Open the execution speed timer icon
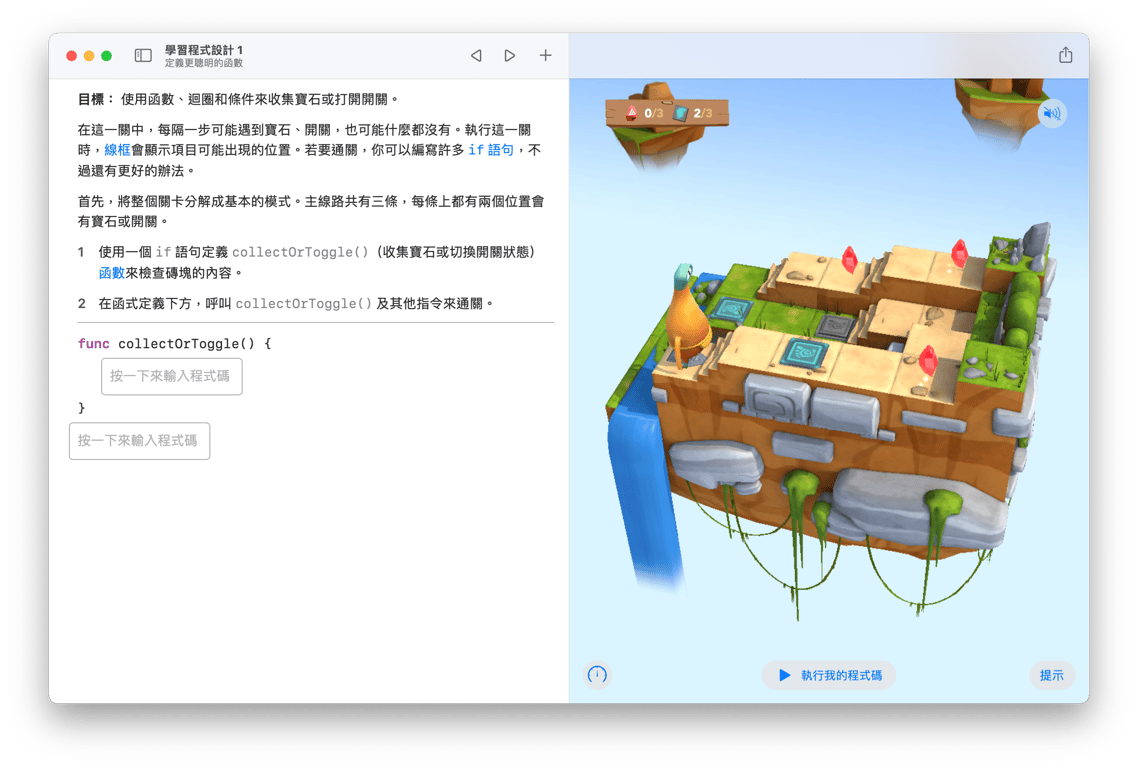Image resolution: width=1138 pixels, height=768 pixels. [x=597, y=675]
